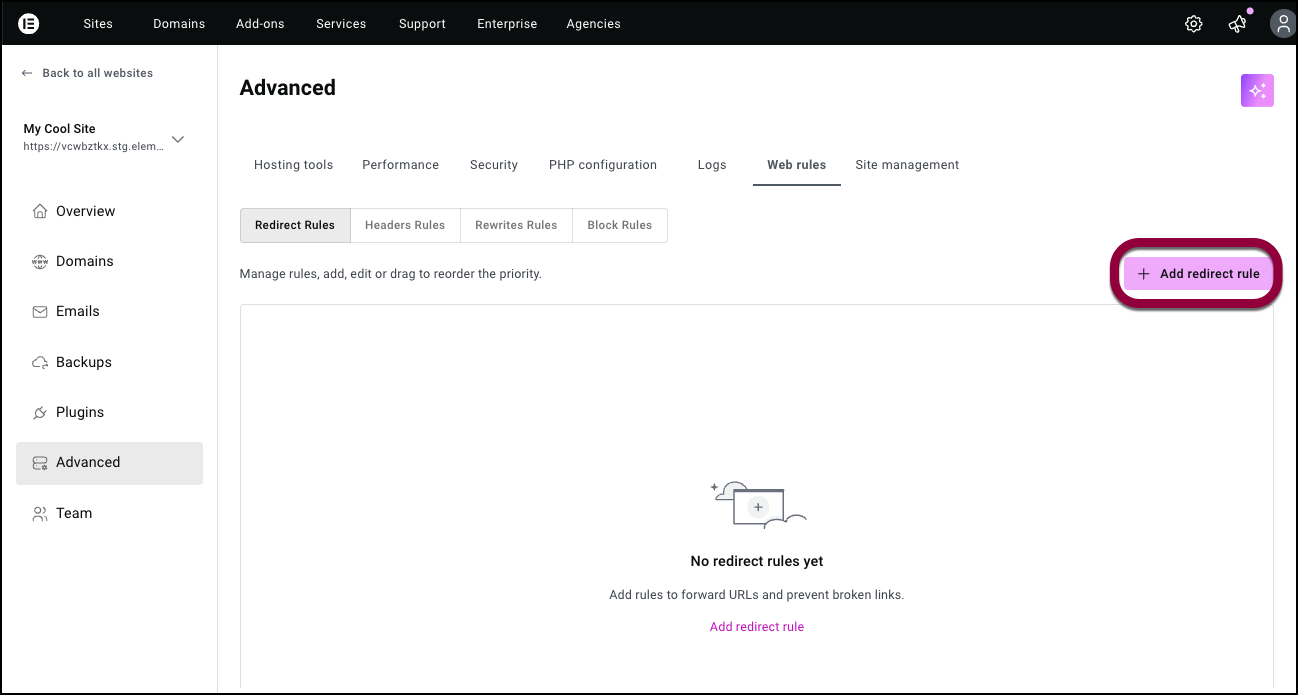Open Emails in the sidebar
Image resolution: width=1298 pixels, height=695 pixels.
77,311
